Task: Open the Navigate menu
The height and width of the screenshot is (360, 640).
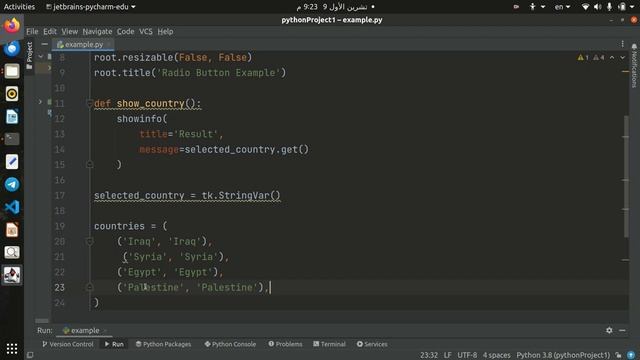Action: pyautogui.click(x=97, y=31)
